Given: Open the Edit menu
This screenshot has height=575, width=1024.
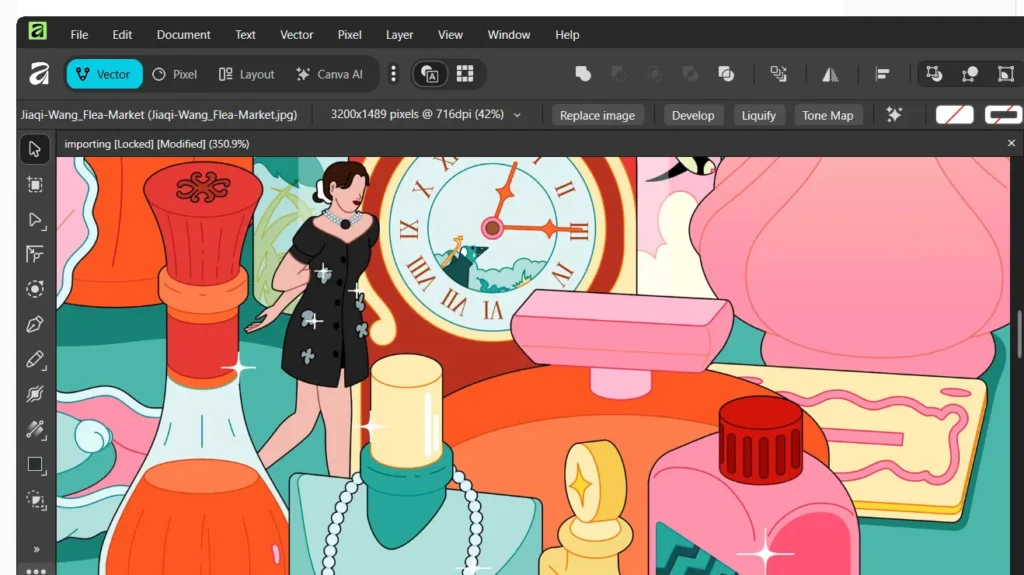Looking at the screenshot, I should [122, 35].
